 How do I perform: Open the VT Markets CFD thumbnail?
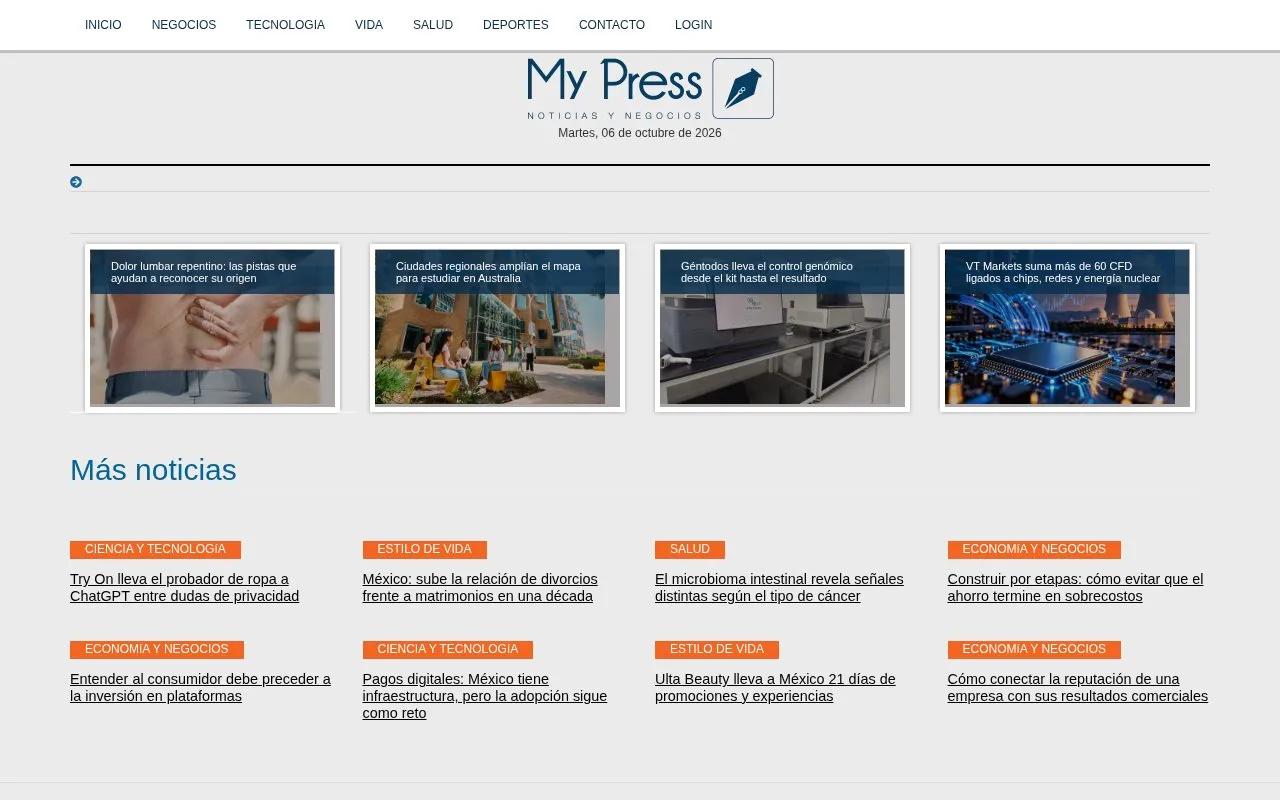click(1067, 328)
